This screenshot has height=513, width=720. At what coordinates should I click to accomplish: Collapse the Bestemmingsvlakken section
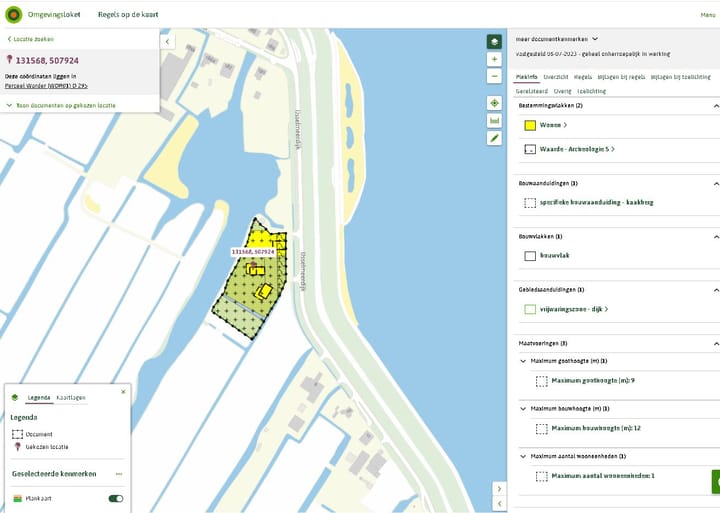715,105
